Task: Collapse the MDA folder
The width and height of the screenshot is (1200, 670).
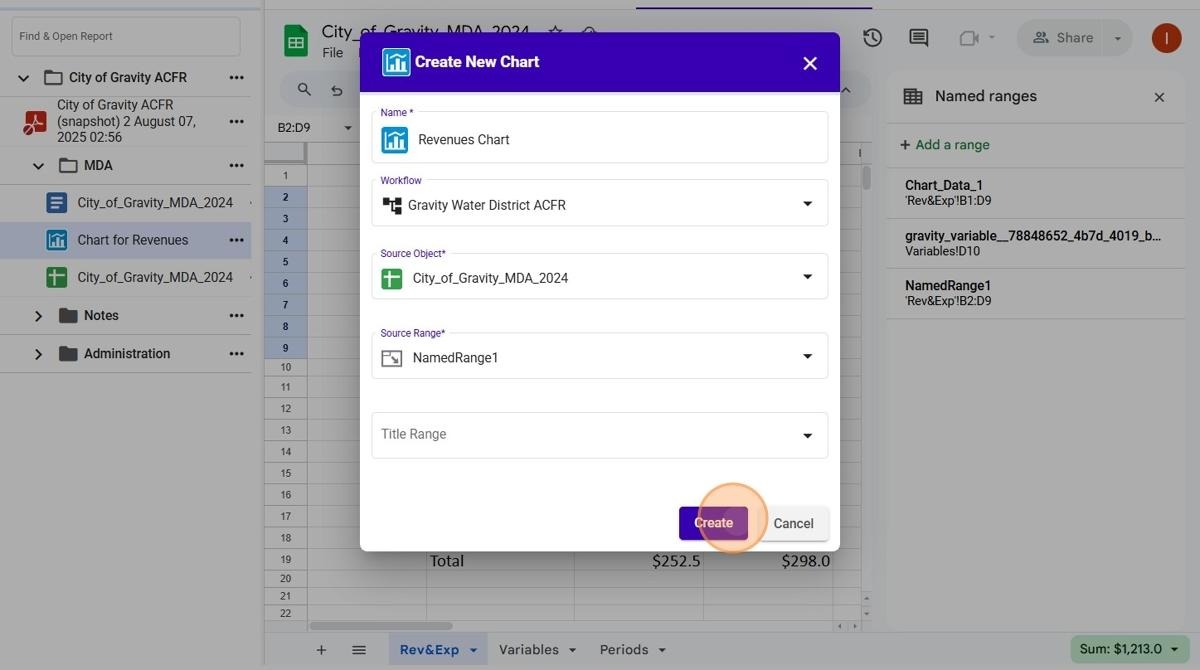Action: tap(39, 166)
